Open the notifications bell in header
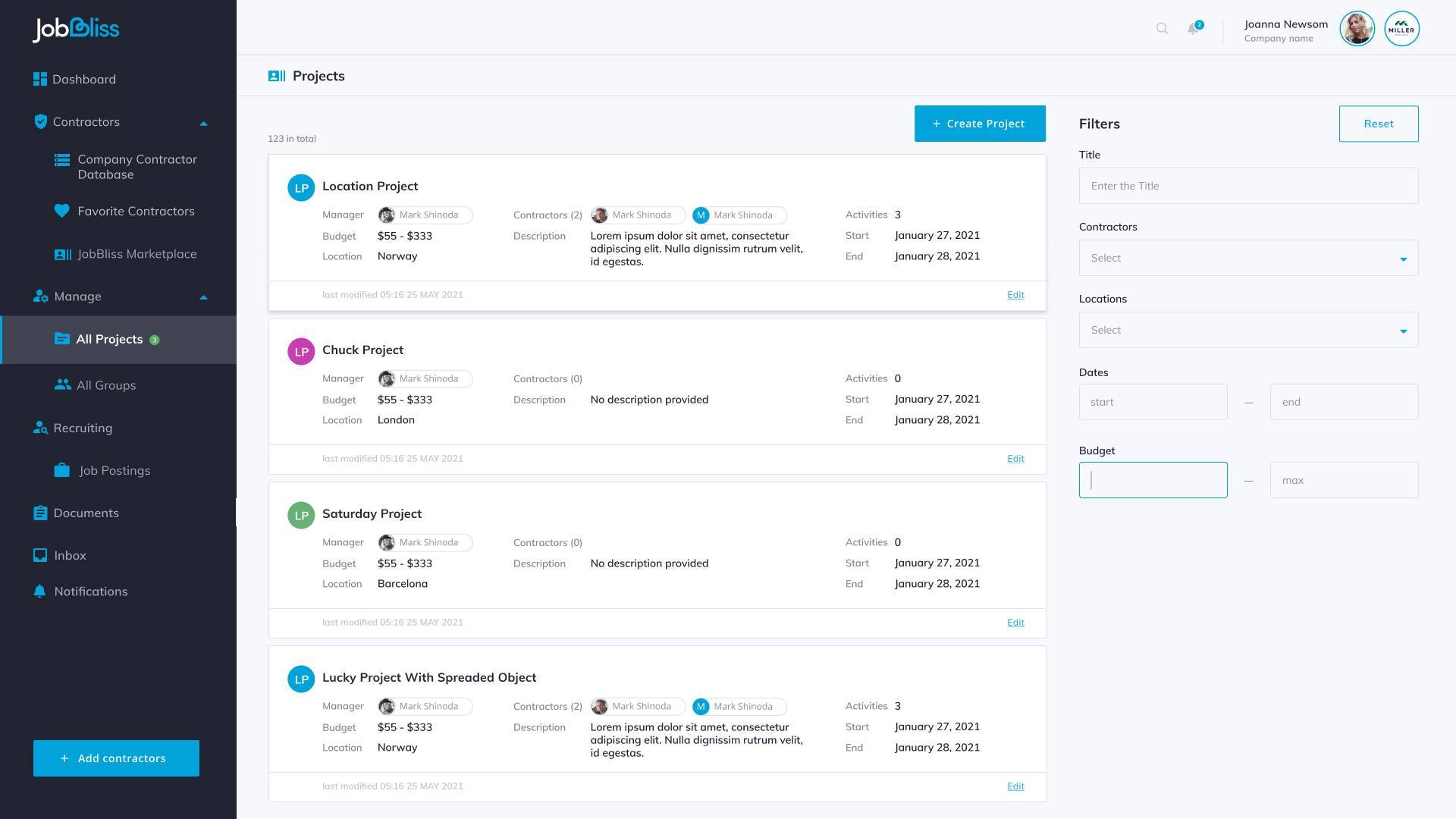This screenshot has width=1456, height=819. point(1193,29)
